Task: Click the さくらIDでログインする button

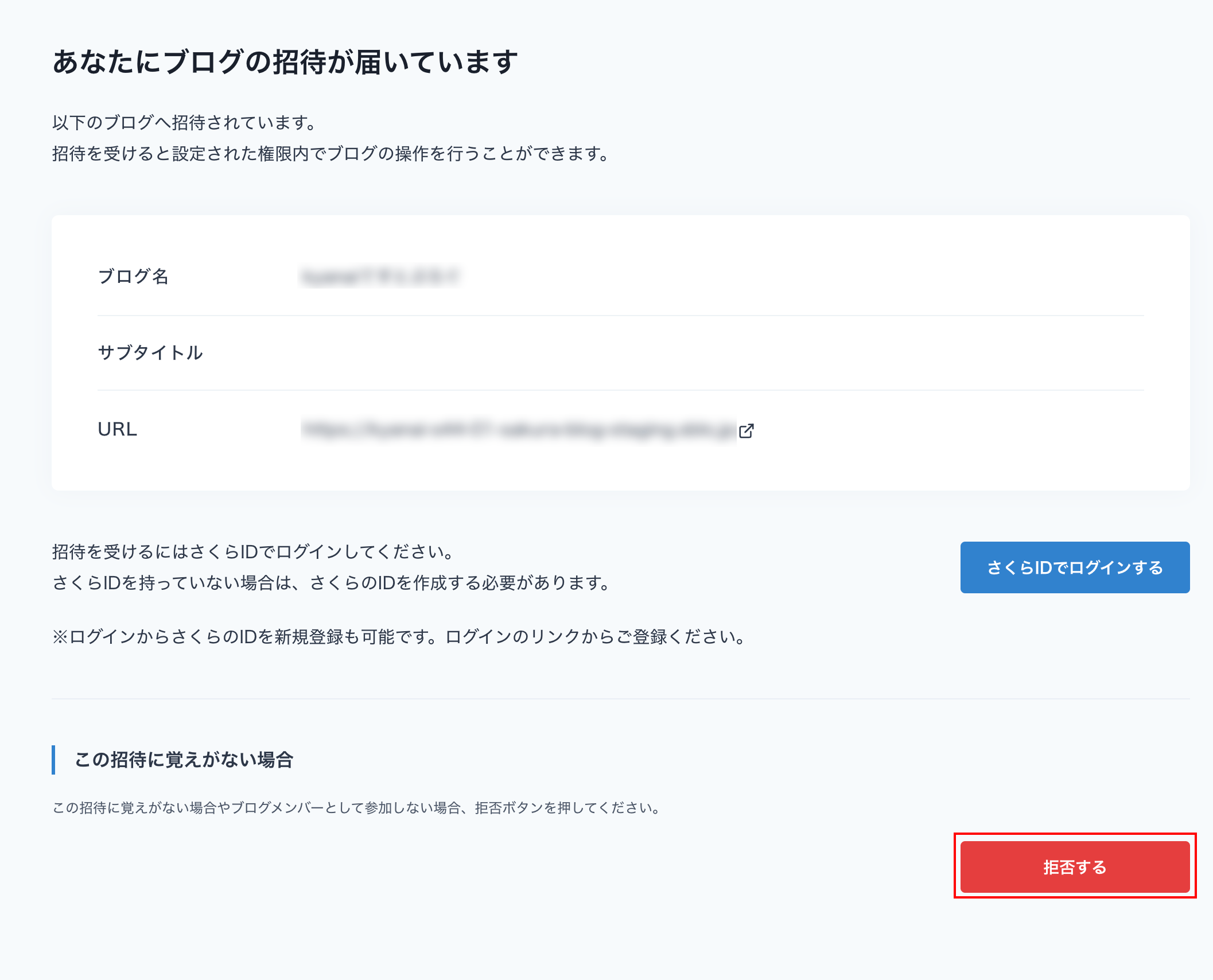Action: [1075, 567]
